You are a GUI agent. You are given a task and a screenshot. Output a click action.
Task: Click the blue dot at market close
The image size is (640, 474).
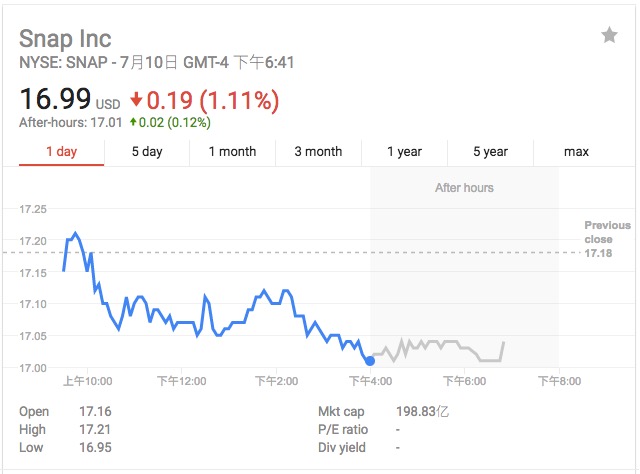point(370,360)
